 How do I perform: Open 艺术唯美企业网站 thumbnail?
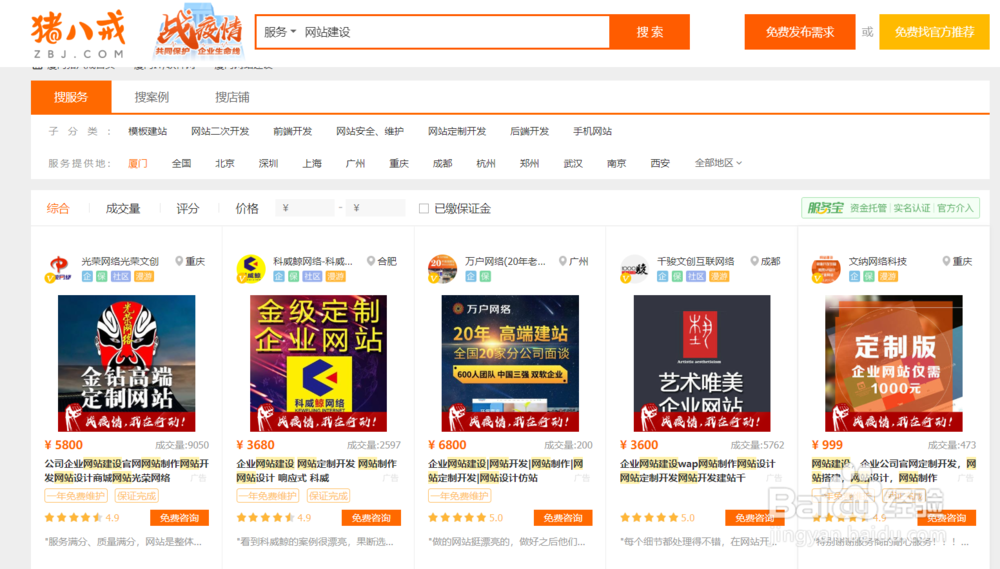pos(702,363)
